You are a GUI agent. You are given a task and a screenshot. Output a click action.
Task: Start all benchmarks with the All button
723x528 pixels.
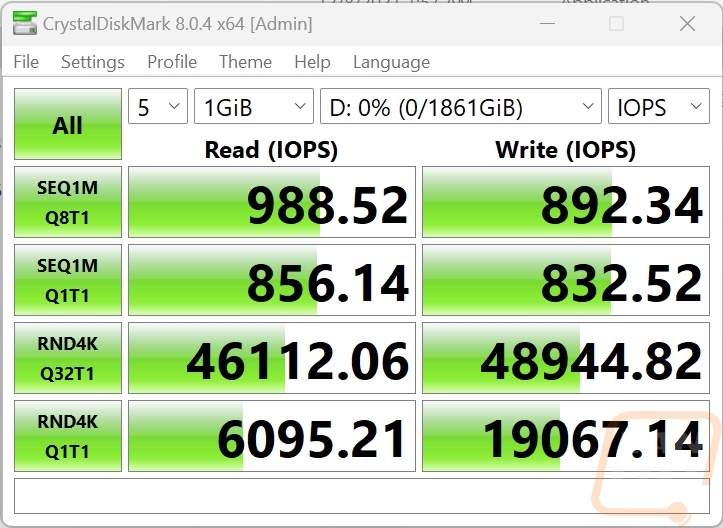pyautogui.click(x=68, y=124)
